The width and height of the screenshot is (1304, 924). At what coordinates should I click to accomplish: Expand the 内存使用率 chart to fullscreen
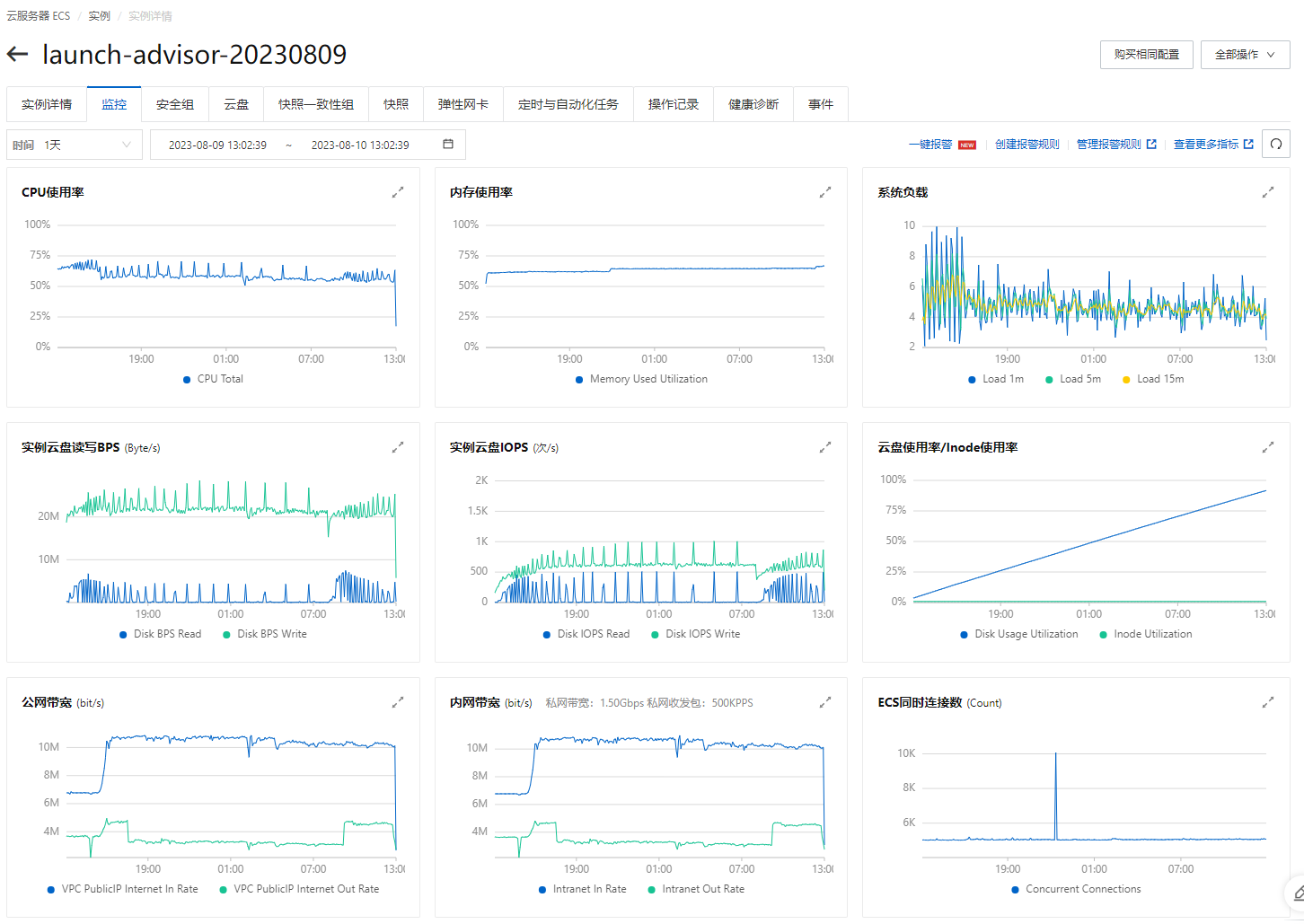coord(825,192)
